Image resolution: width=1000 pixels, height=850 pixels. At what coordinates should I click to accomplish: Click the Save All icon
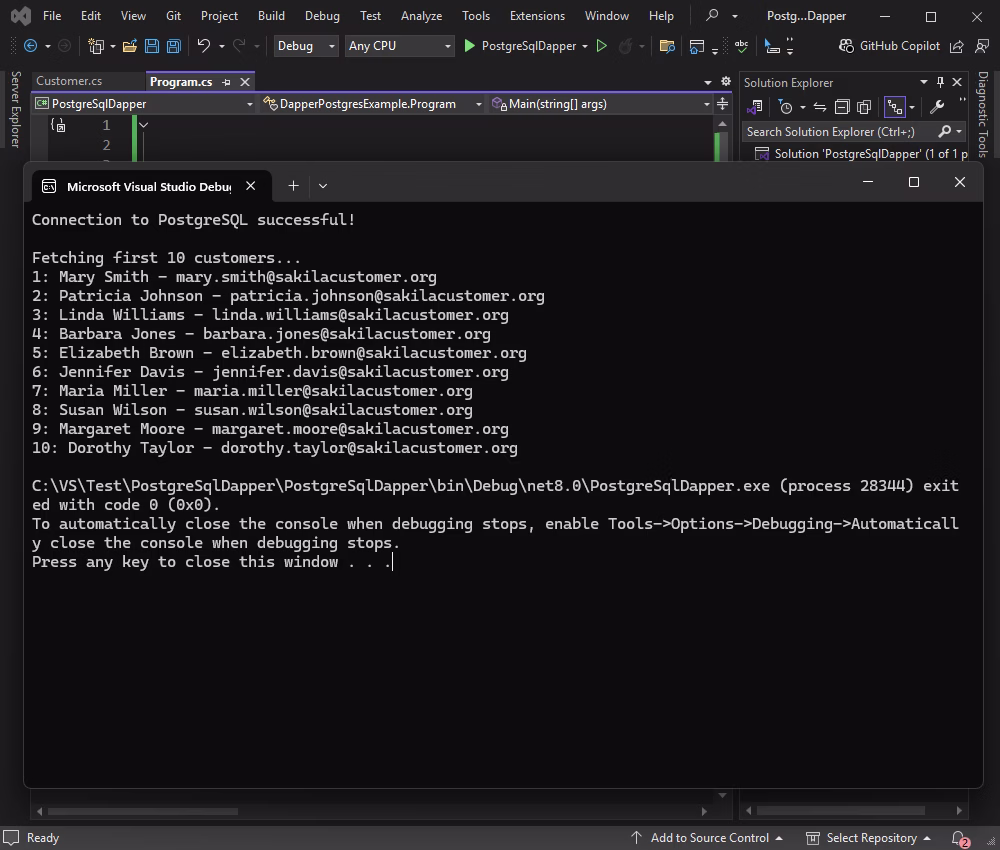point(172,46)
